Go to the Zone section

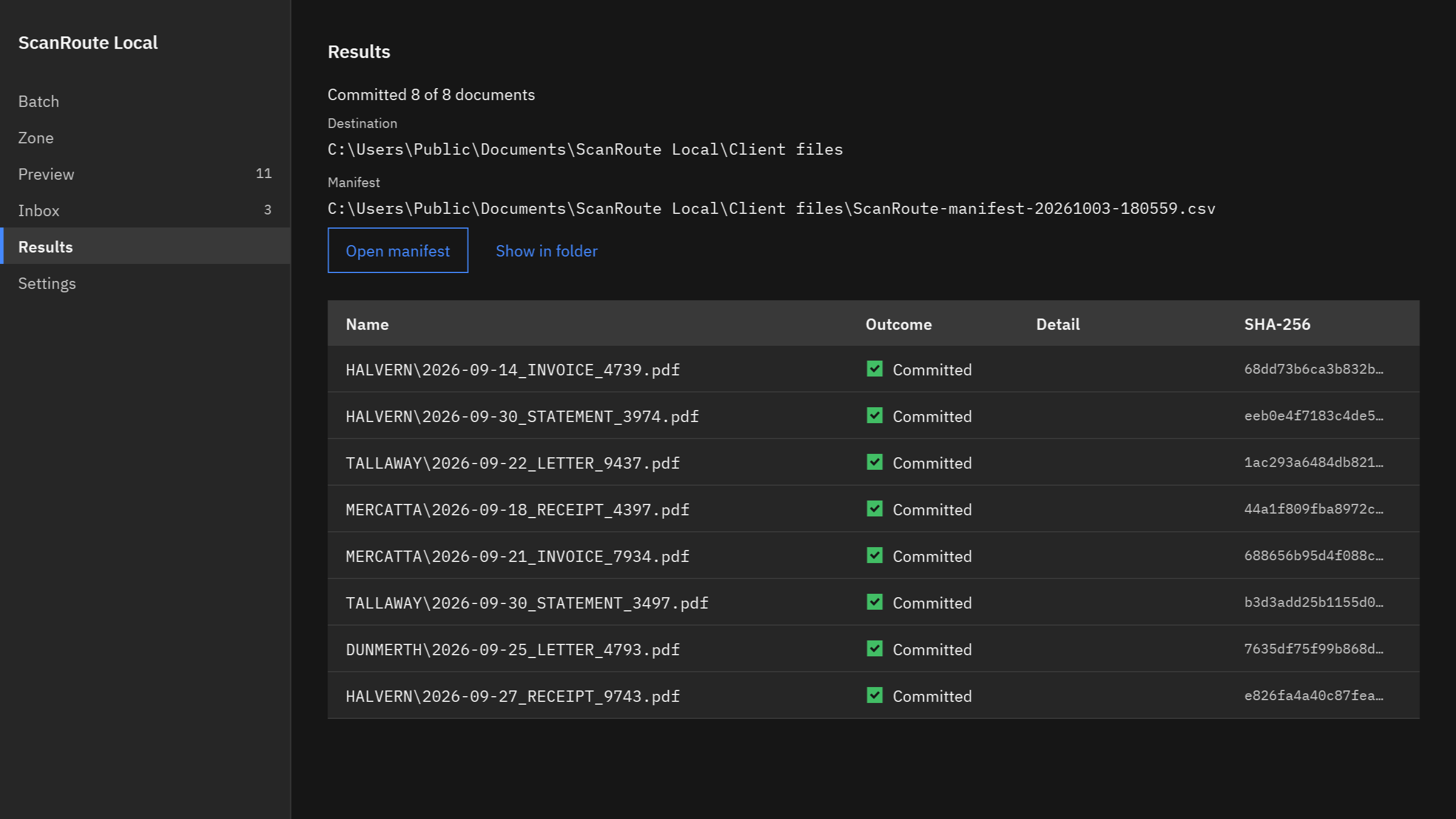coord(145,138)
